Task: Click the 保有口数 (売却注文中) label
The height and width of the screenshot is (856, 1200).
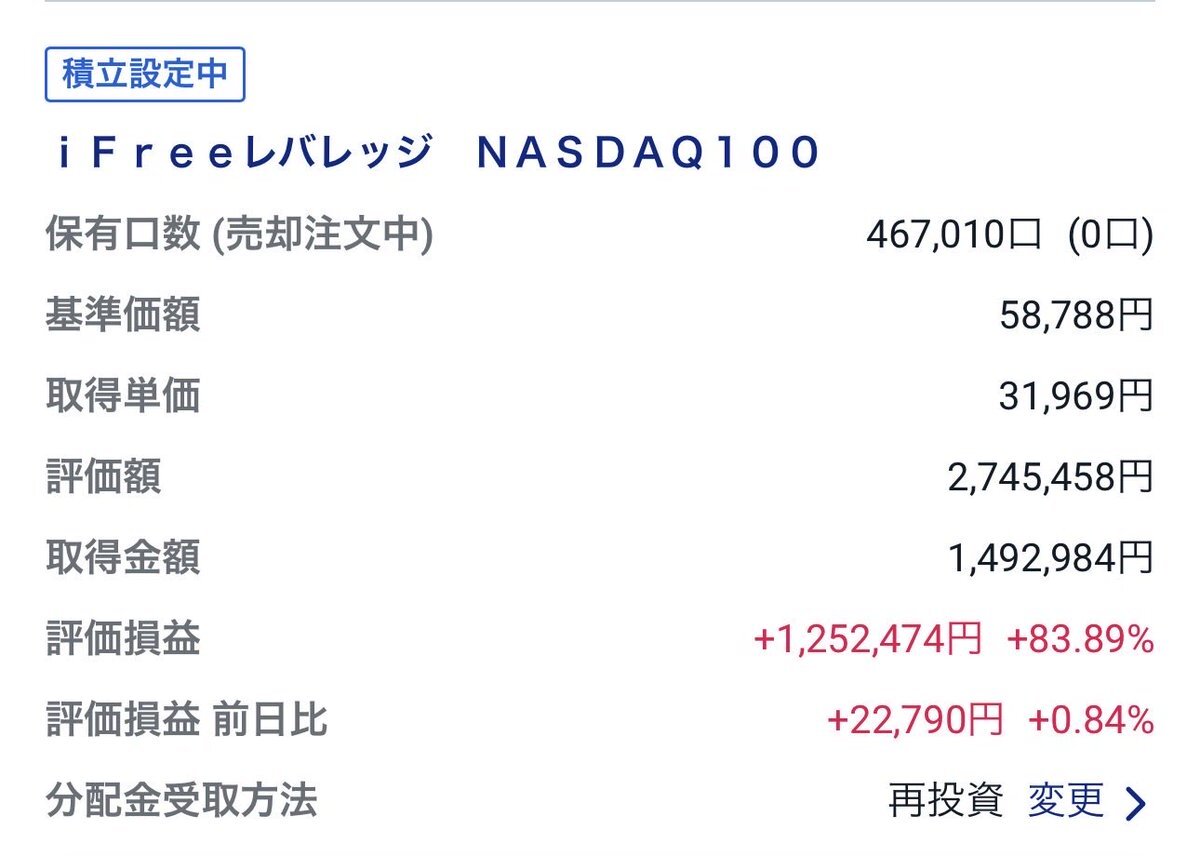Action: pos(239,235)
